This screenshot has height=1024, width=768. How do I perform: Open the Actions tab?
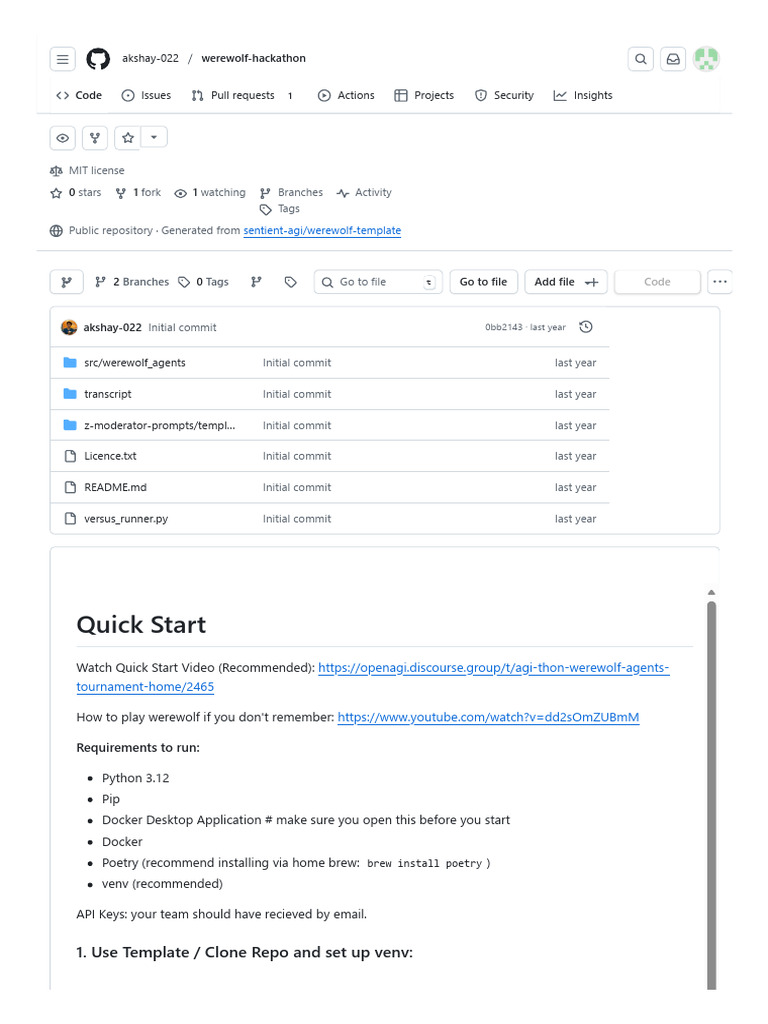[346, 95]
